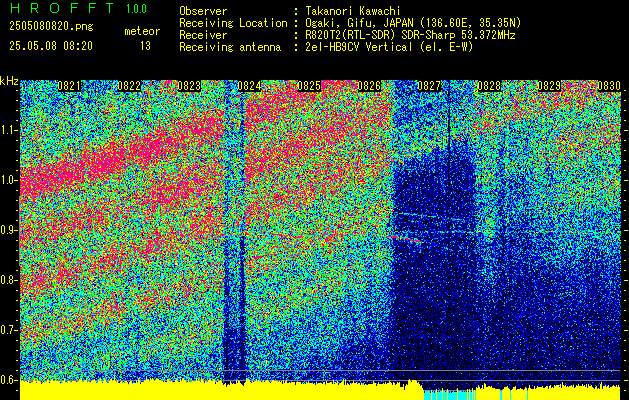Click the 0.9 frequency axis label
This screenshot has width=629, height=400.
[x=9, y=230]
